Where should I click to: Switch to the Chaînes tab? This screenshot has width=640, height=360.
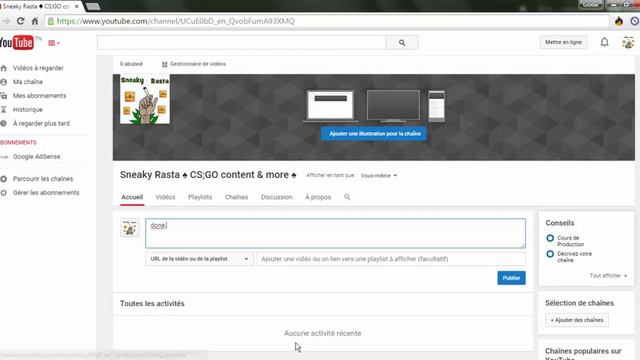point(236,197)
